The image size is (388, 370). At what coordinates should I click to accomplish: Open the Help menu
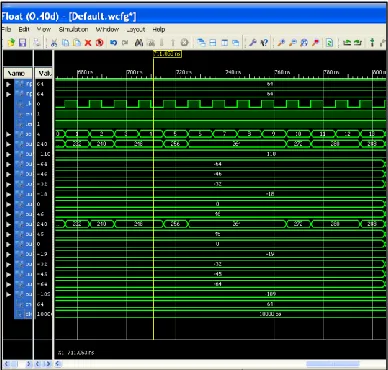pyautogui.click(x=159, y=29)
